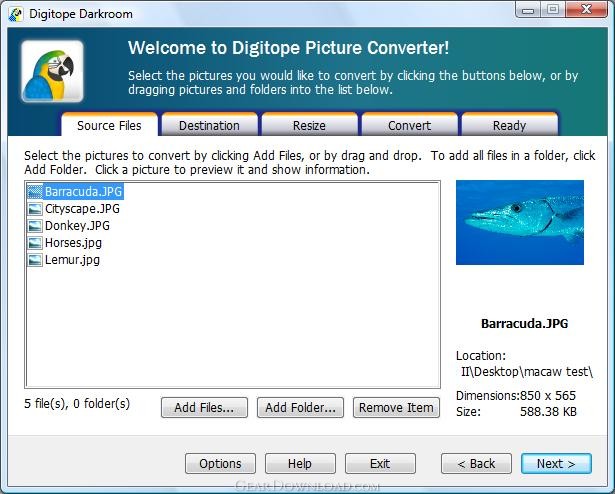The width and height of the screenshot is (615, 494).
Task: Click the bold Barracuda.JPG preview caption
Action: [524, 324]
